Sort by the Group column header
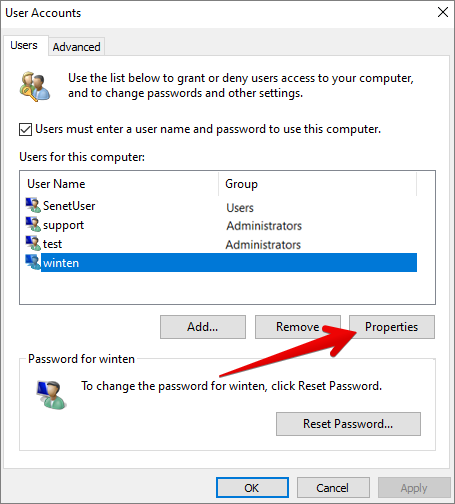 (x=317, y=184)
